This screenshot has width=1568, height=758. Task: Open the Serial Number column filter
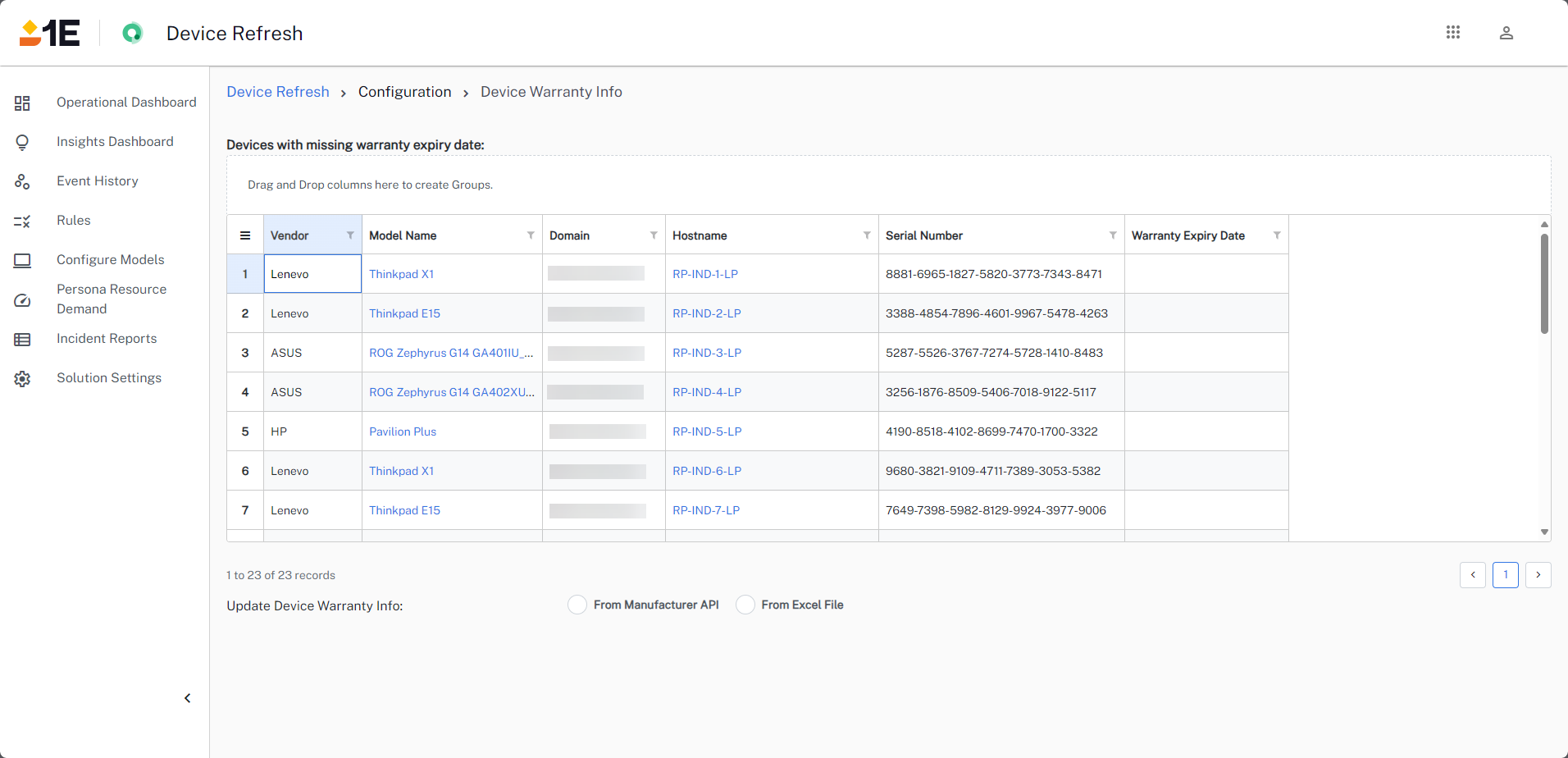click(1113, 235)
